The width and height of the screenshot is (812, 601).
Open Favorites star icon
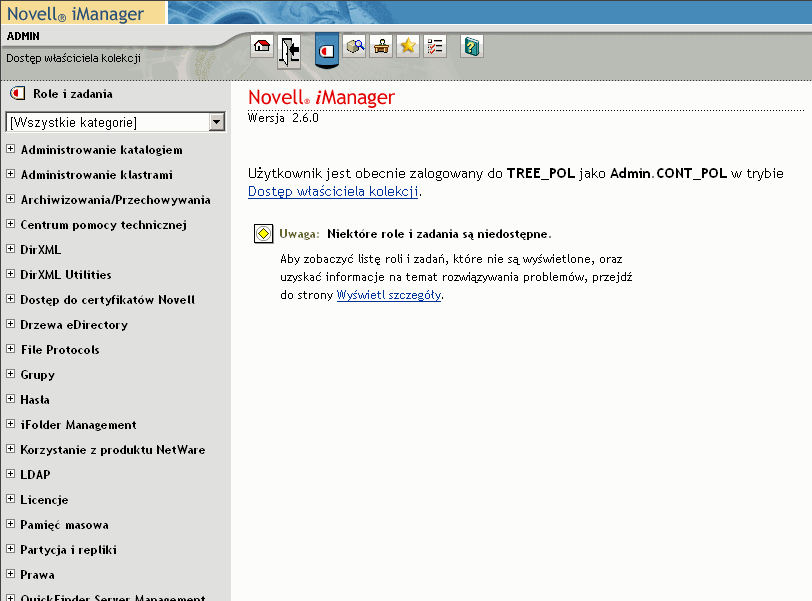pyautogui.click(x=408, y=47)
